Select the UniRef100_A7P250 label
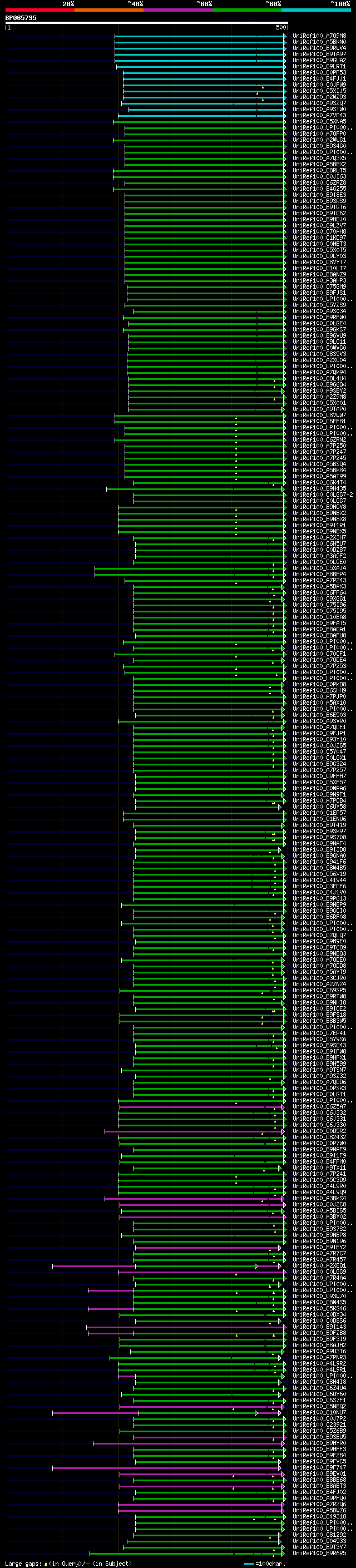Screen dimensions: 356x1568 [319, 446]
